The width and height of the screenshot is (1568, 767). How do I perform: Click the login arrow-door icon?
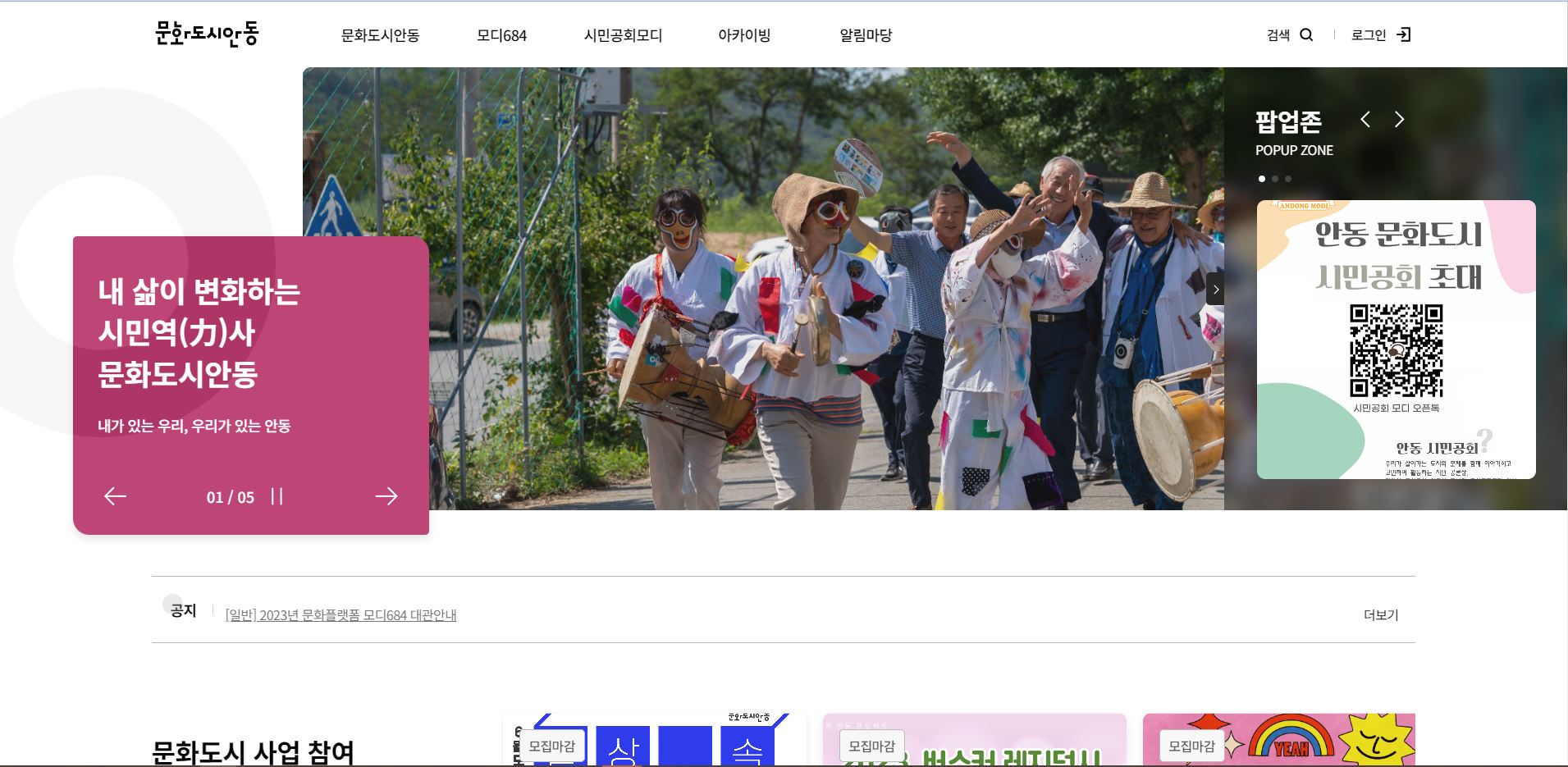coord(1404,34)
